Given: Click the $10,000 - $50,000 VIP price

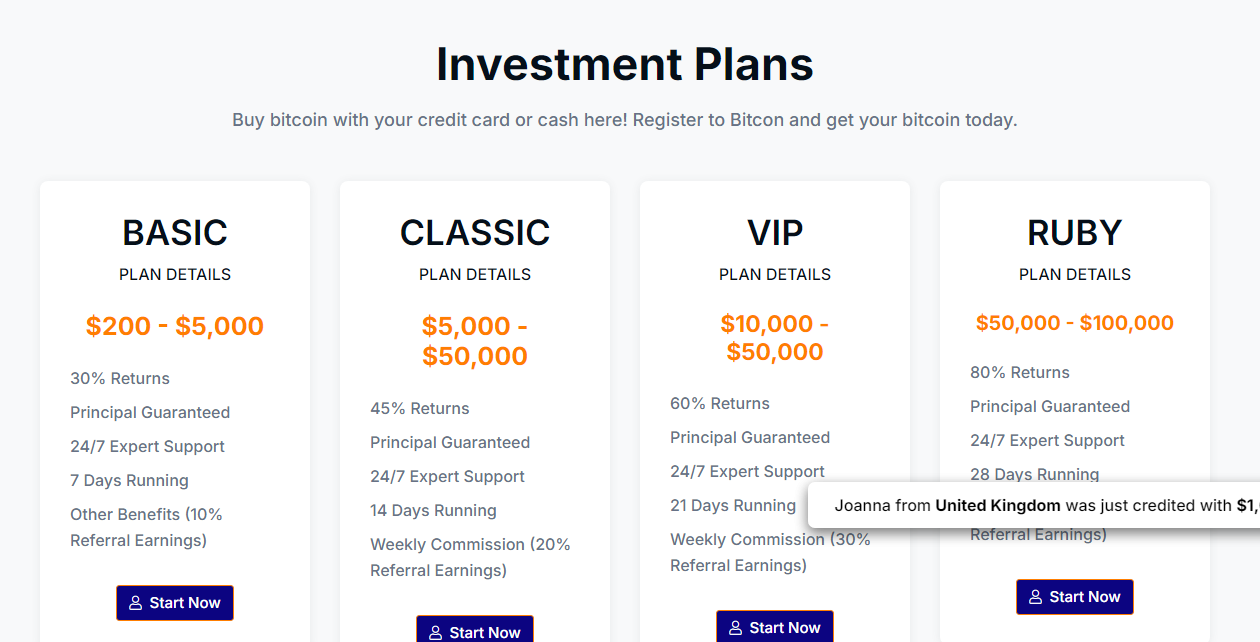Looking at the screenshot, I should [x=775, y=338].
